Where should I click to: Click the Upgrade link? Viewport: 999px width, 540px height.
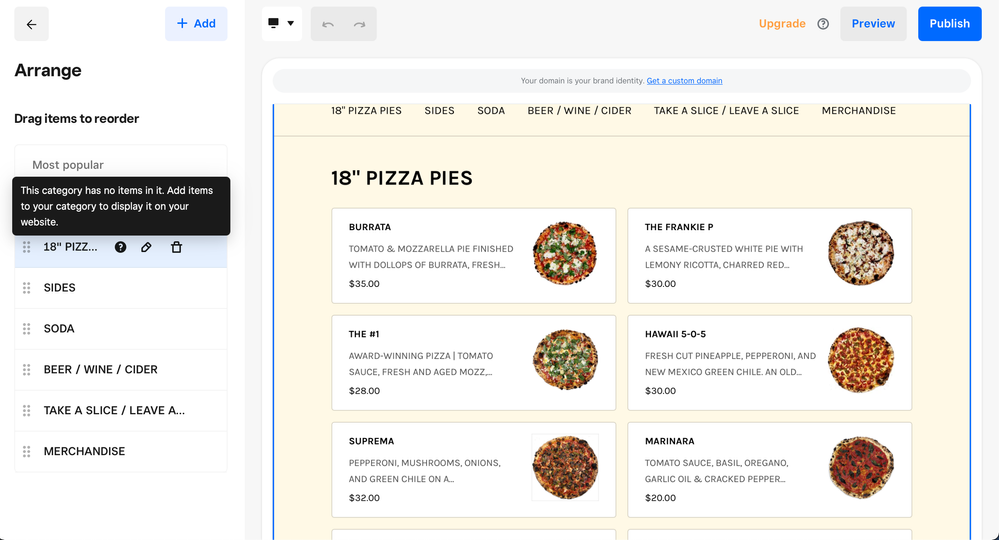point(782,24)
